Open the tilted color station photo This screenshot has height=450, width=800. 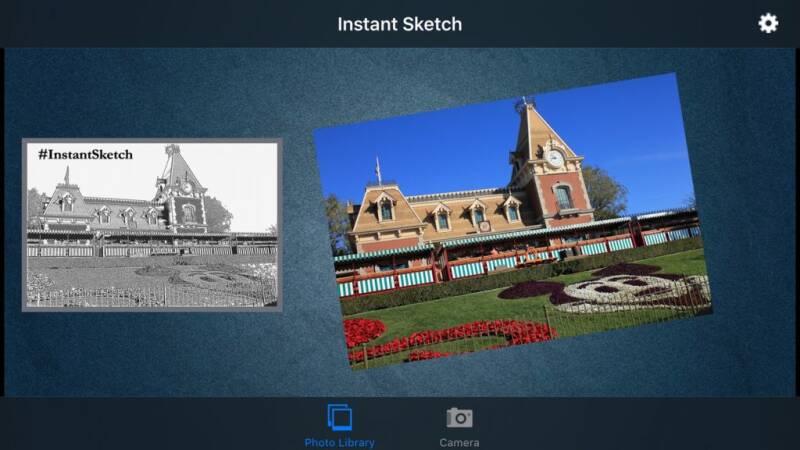coord(512,221)
